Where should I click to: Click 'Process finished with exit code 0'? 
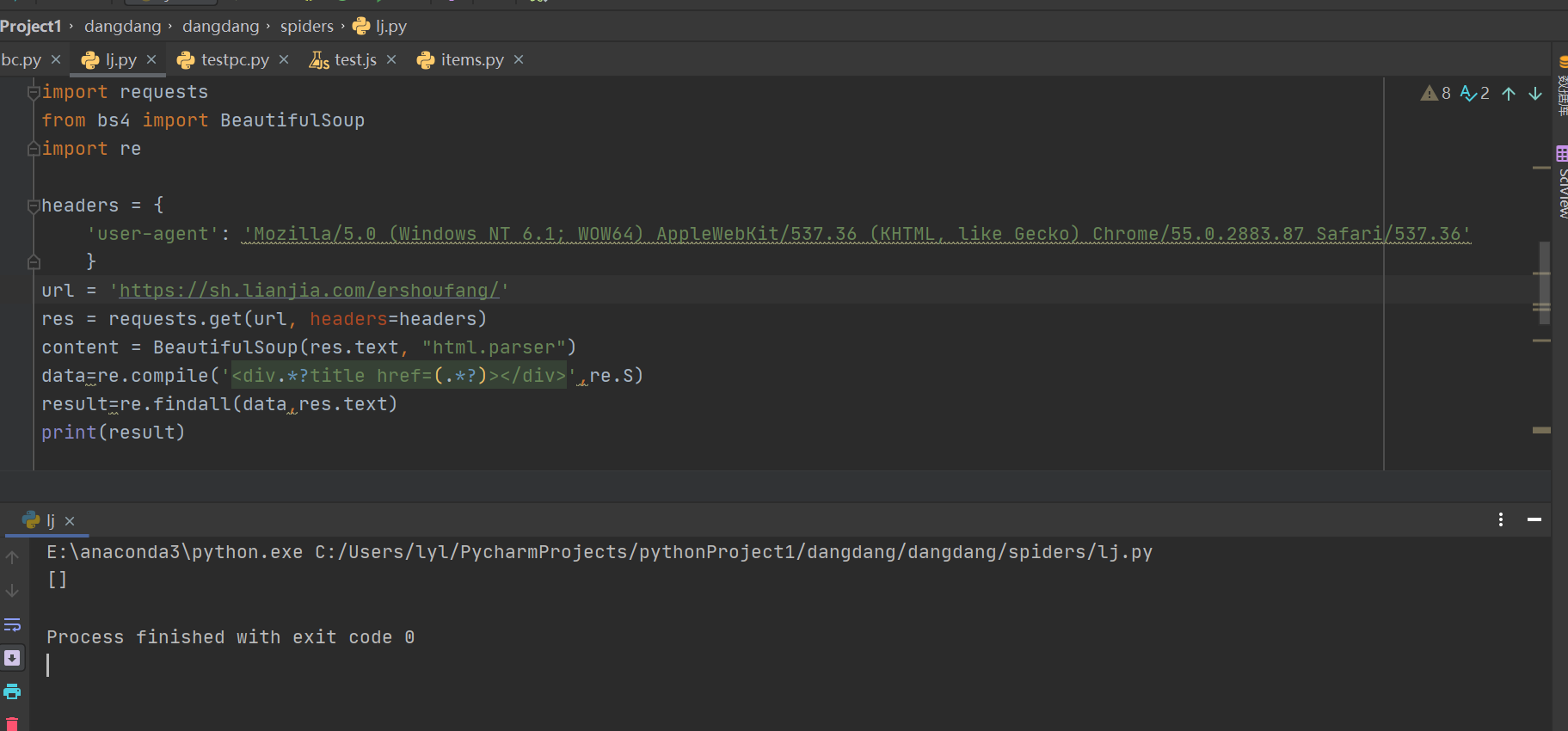(231, 637)
